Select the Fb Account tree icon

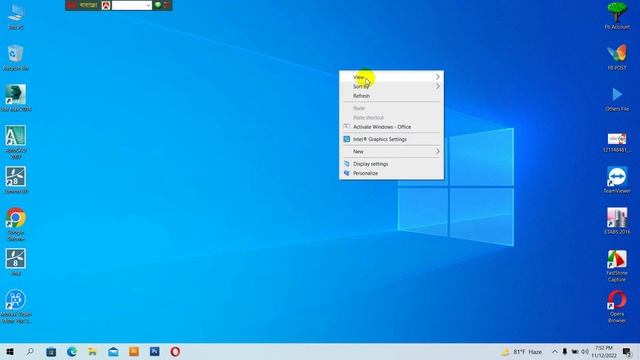click(x=617, y=16)
